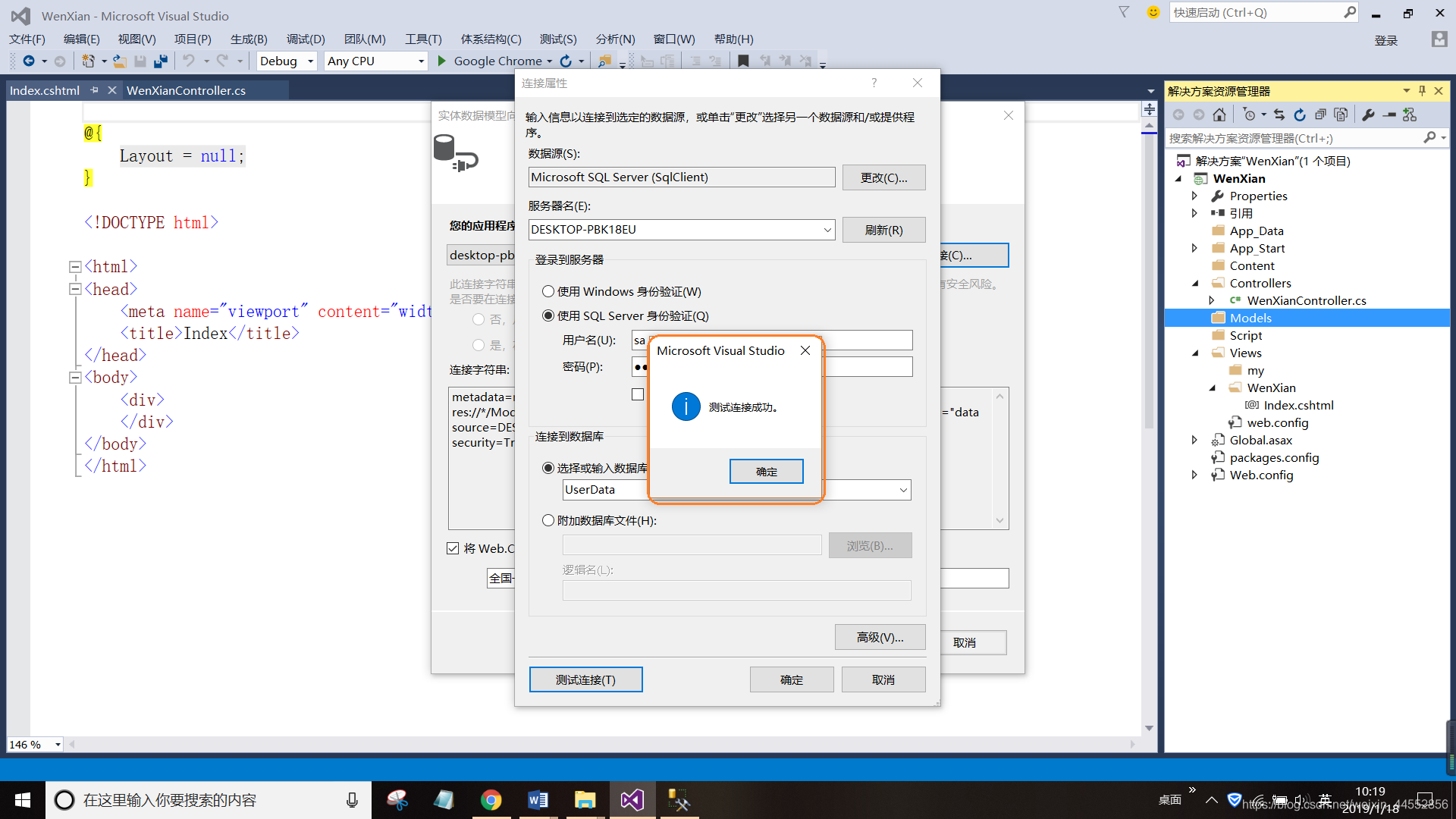Click the feedback smiley icon
This screenshot has height=819, width=1456.
(x=1153, y=12)
